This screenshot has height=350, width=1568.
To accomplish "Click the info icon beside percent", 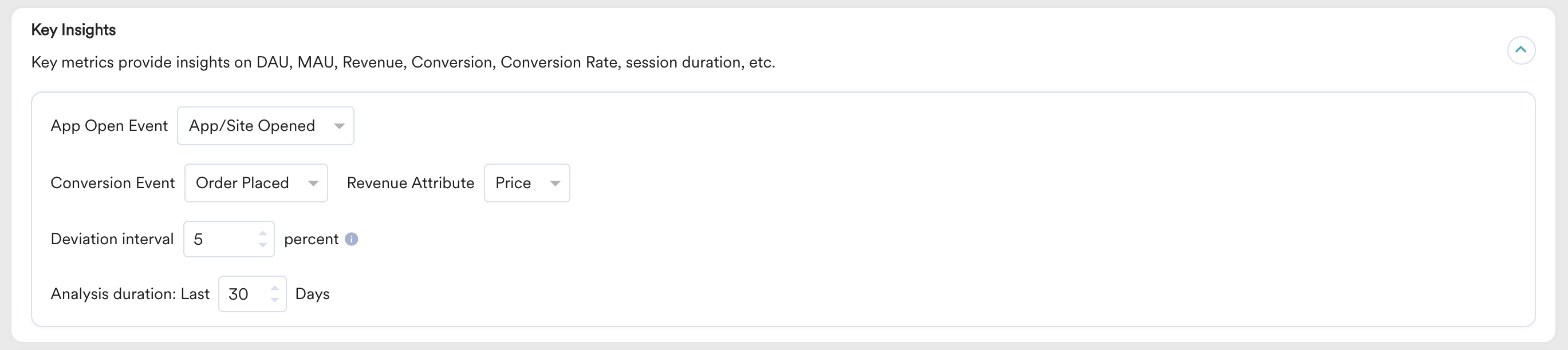I will 351,240.
